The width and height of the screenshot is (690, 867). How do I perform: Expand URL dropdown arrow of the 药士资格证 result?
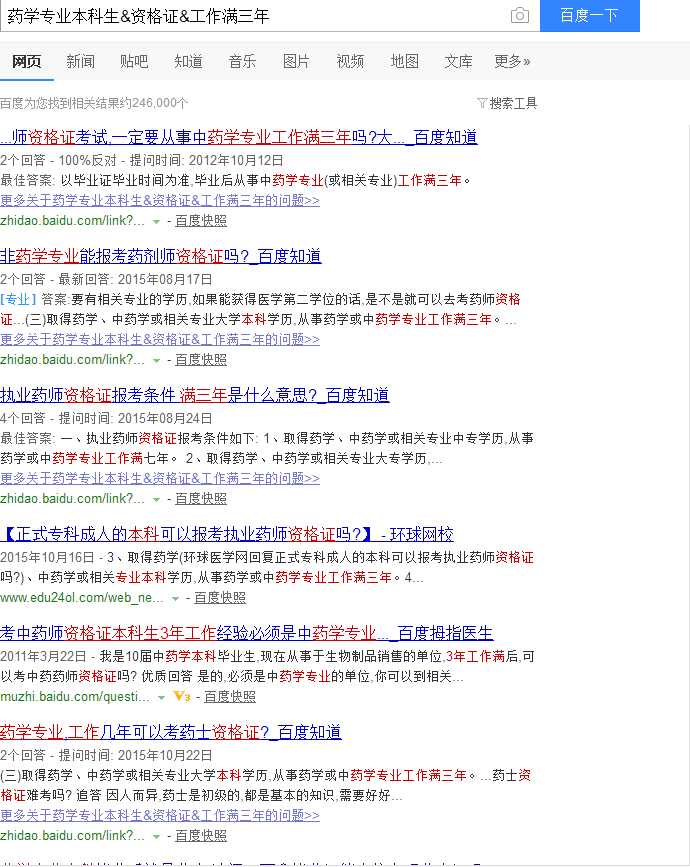click(x=156, y=837)
